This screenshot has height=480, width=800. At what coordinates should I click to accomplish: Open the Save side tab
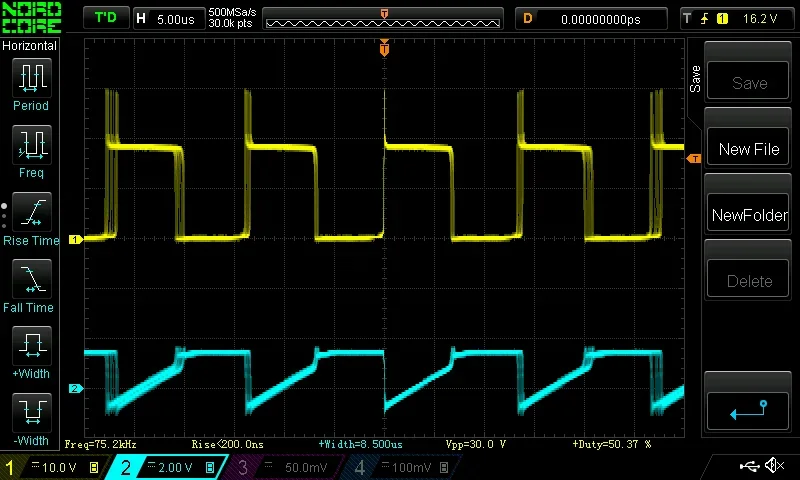pyautogui.click(x=695, y=79)
